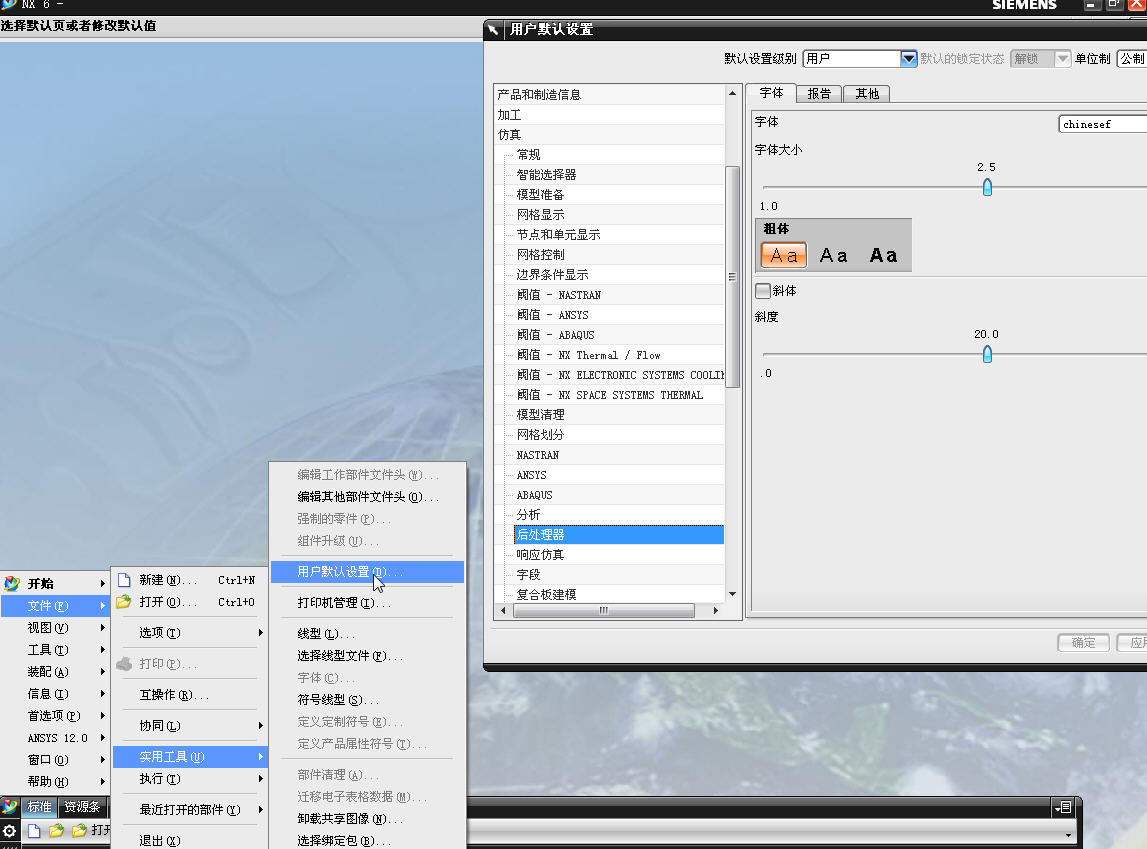1147x849 pixels.
Task: Choose 符号线型(S) menu entry
Action: (x=367, y=700)
